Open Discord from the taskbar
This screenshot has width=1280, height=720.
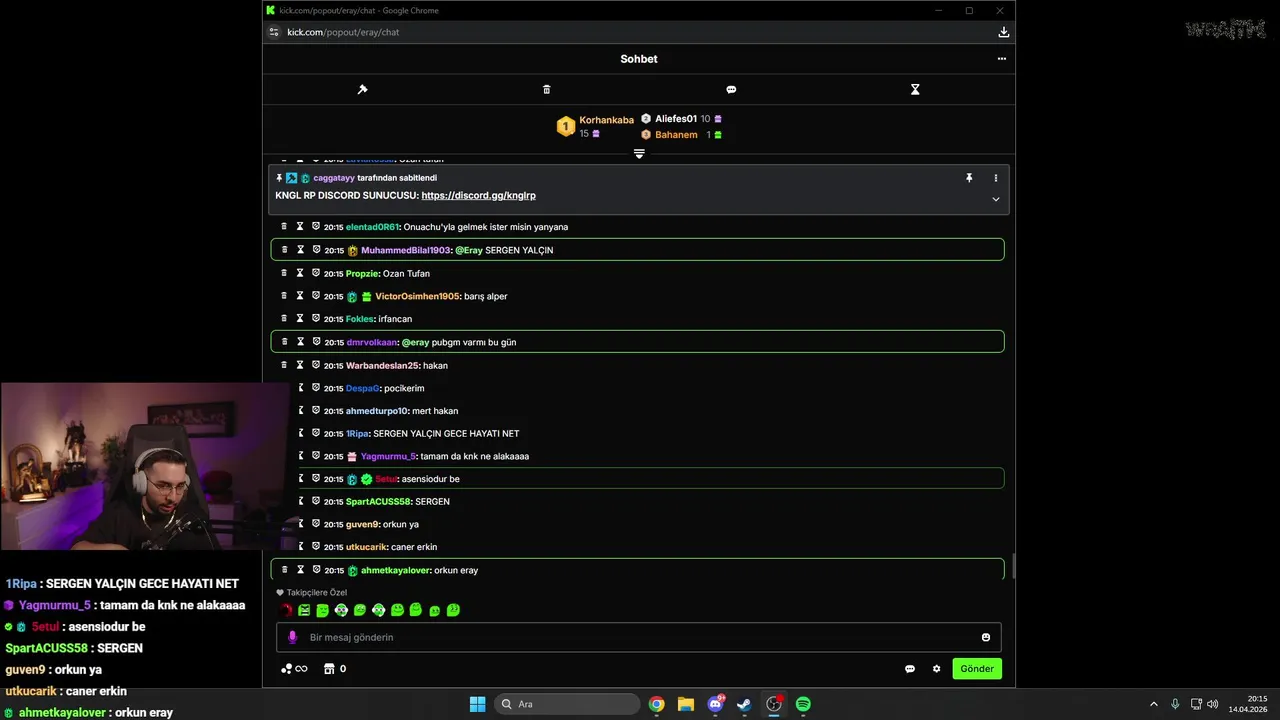tap(715, 704)
